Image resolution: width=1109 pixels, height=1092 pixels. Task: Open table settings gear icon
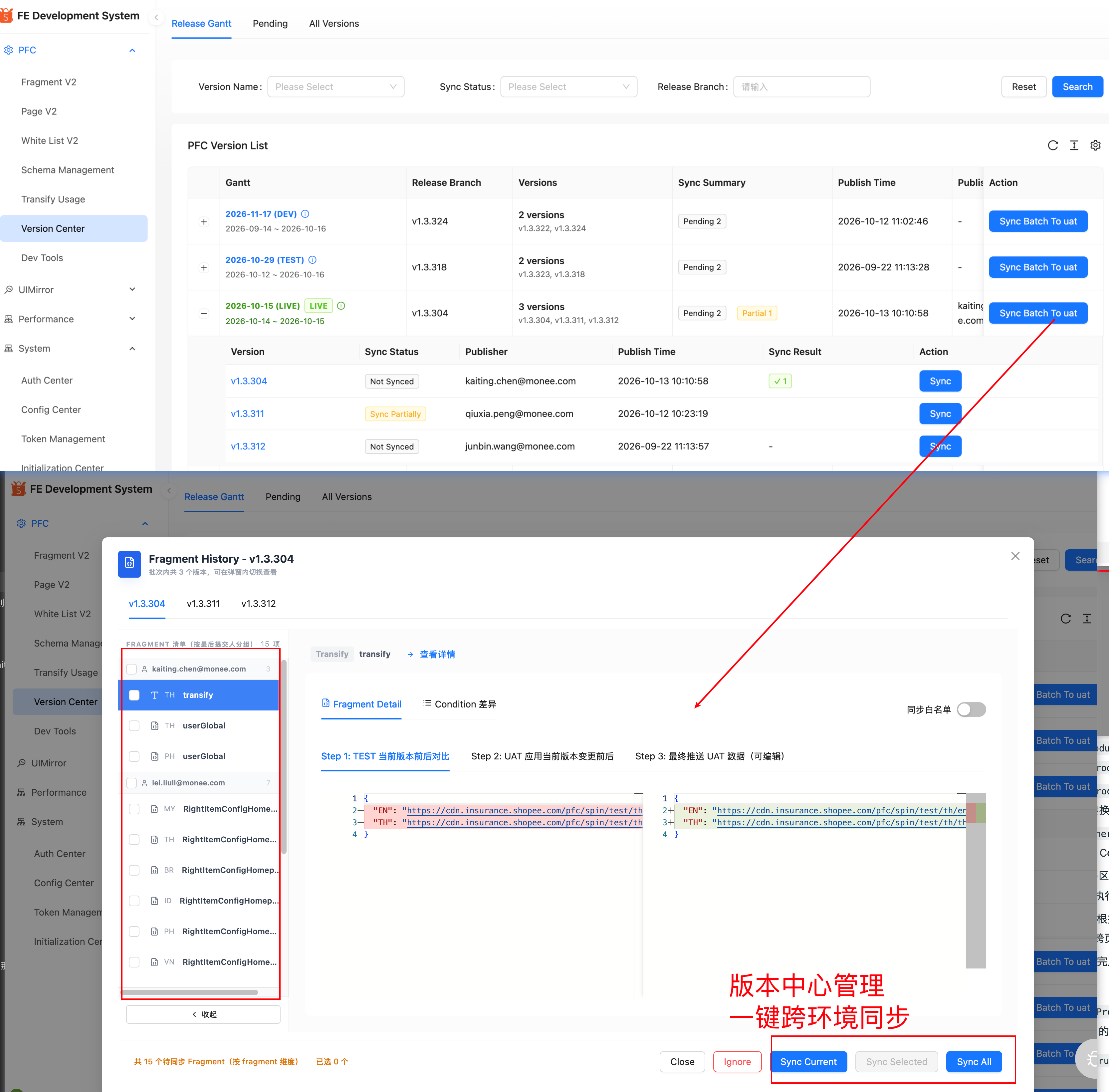[1095, 145]
